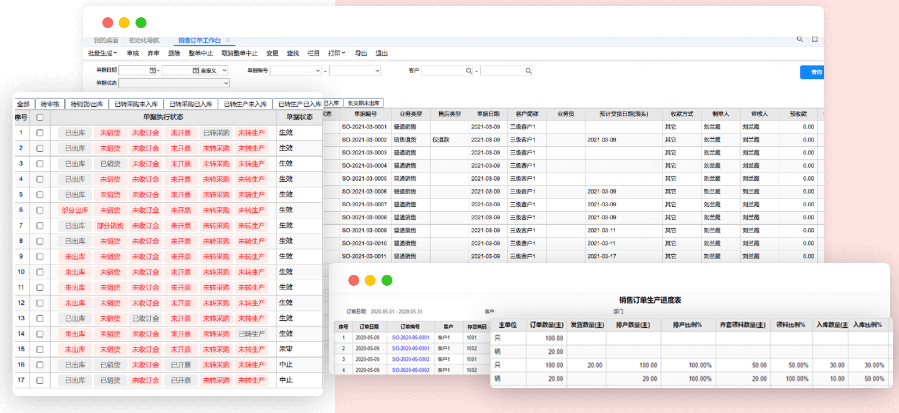Click 删除 in the toolbar
The image size is (899, 413).
point(174,53)
